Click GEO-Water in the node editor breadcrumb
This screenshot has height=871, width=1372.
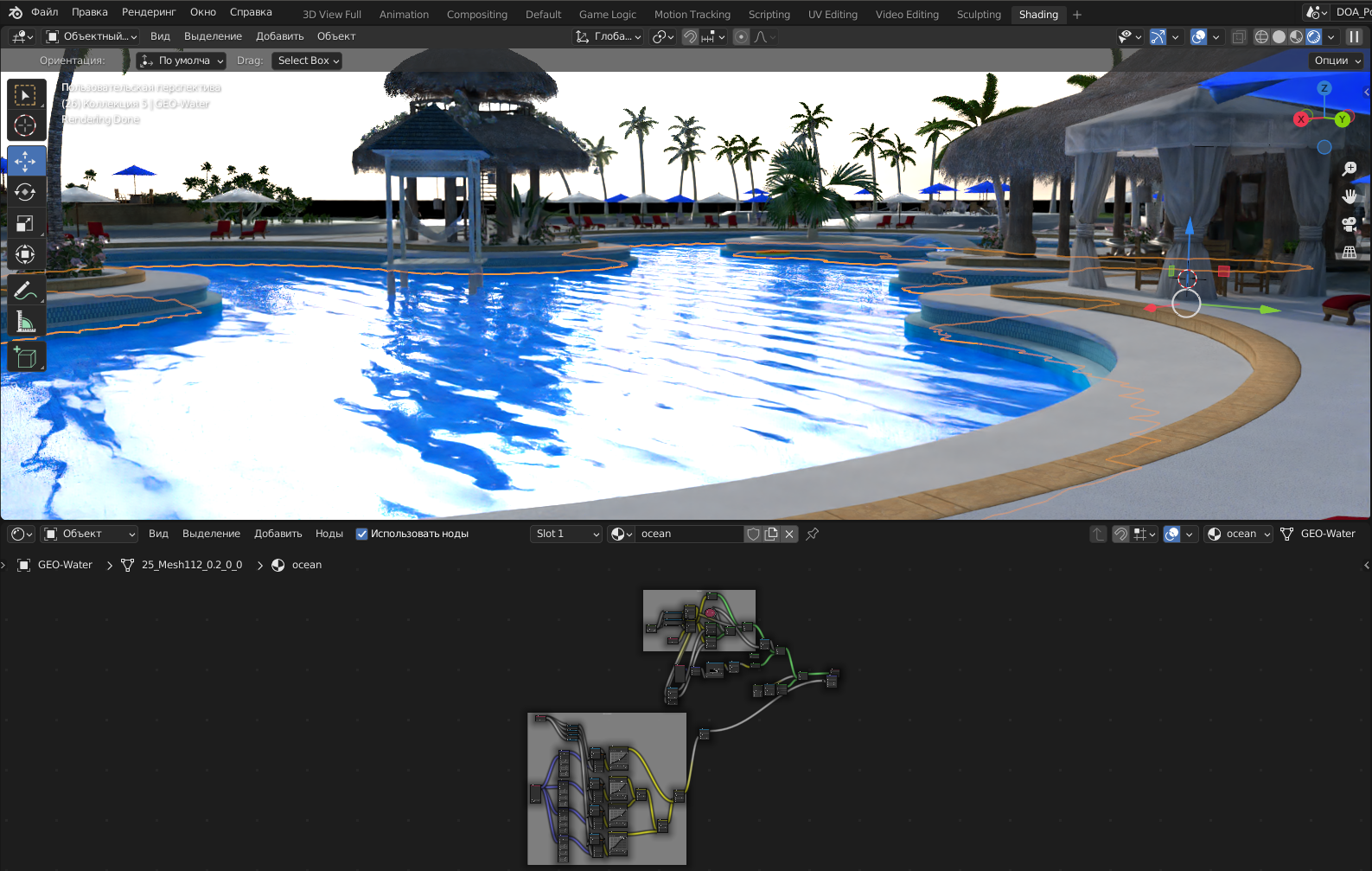[65, 566]
